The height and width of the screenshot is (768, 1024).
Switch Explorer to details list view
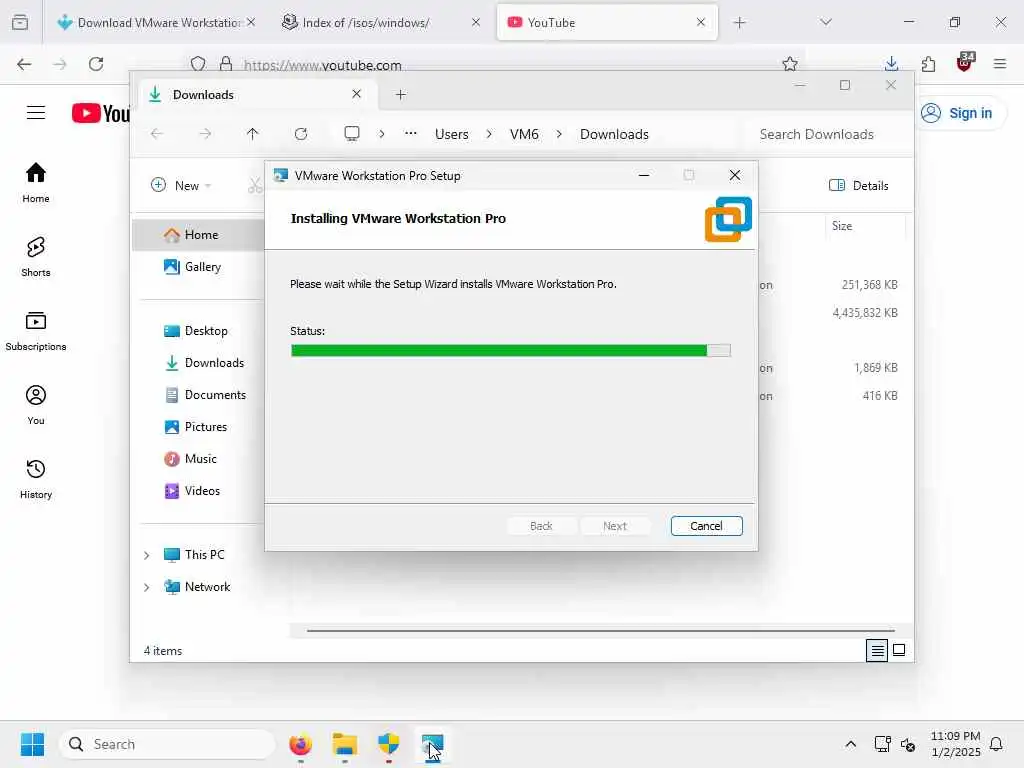click(877, 650)
